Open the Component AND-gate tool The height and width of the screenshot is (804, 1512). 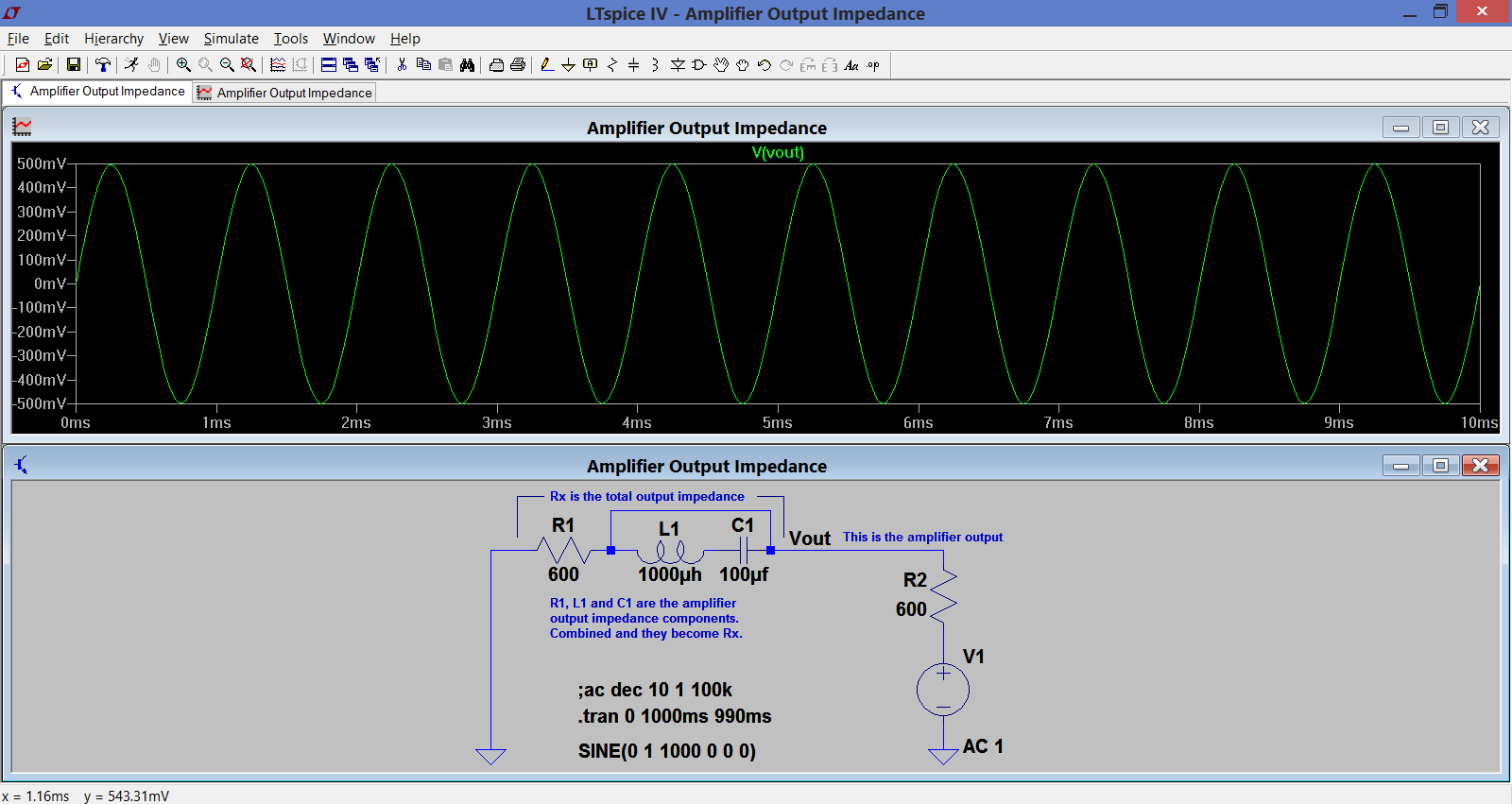pos(699,65)
